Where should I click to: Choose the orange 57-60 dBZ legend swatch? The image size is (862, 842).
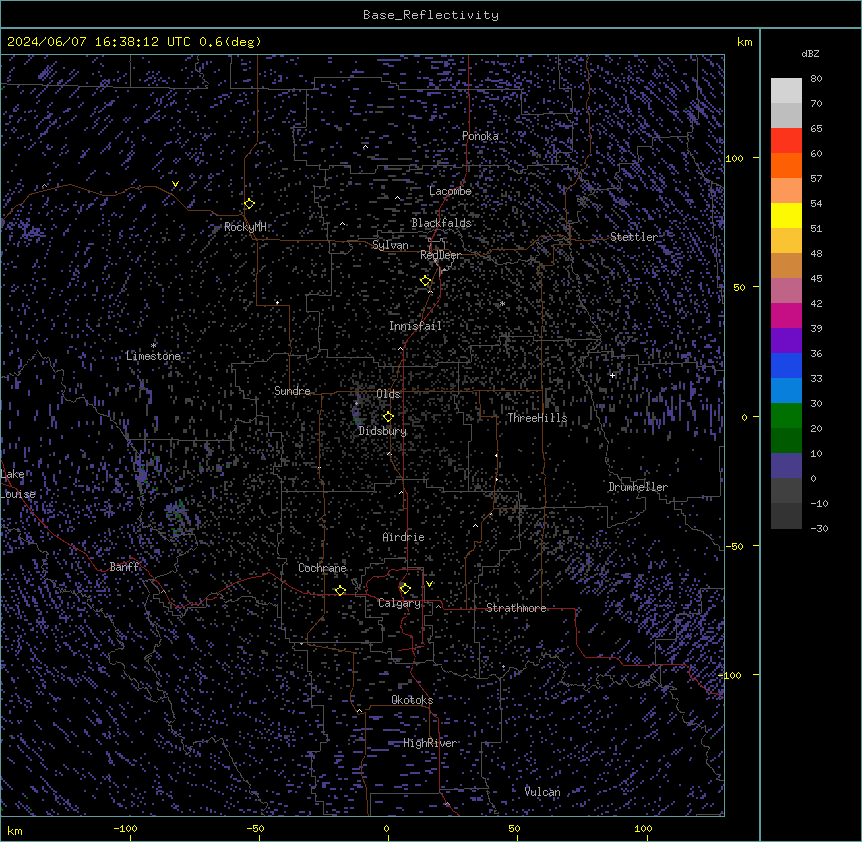tap(786, 165)
